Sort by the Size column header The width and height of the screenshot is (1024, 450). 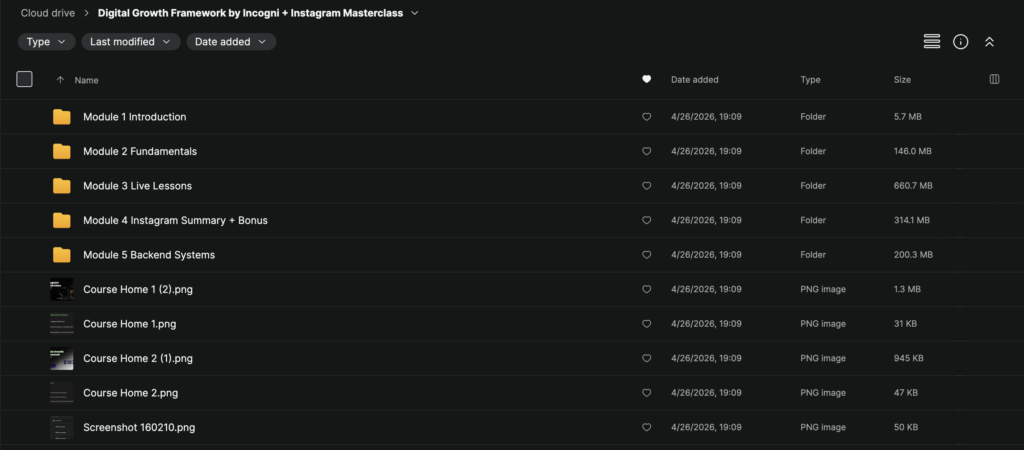[x=904, y=80]
